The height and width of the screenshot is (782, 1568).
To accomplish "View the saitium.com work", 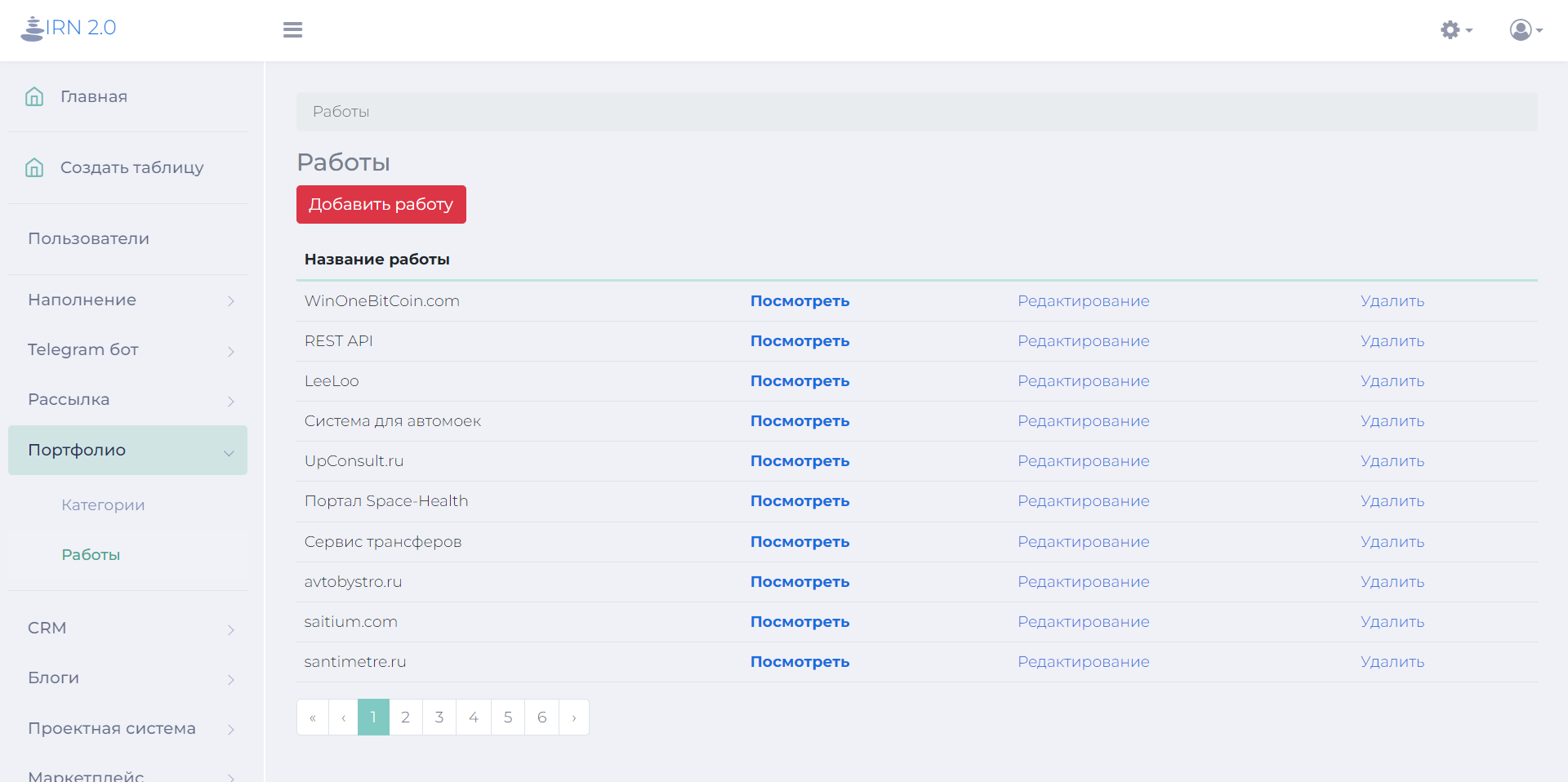I will 800,621.
